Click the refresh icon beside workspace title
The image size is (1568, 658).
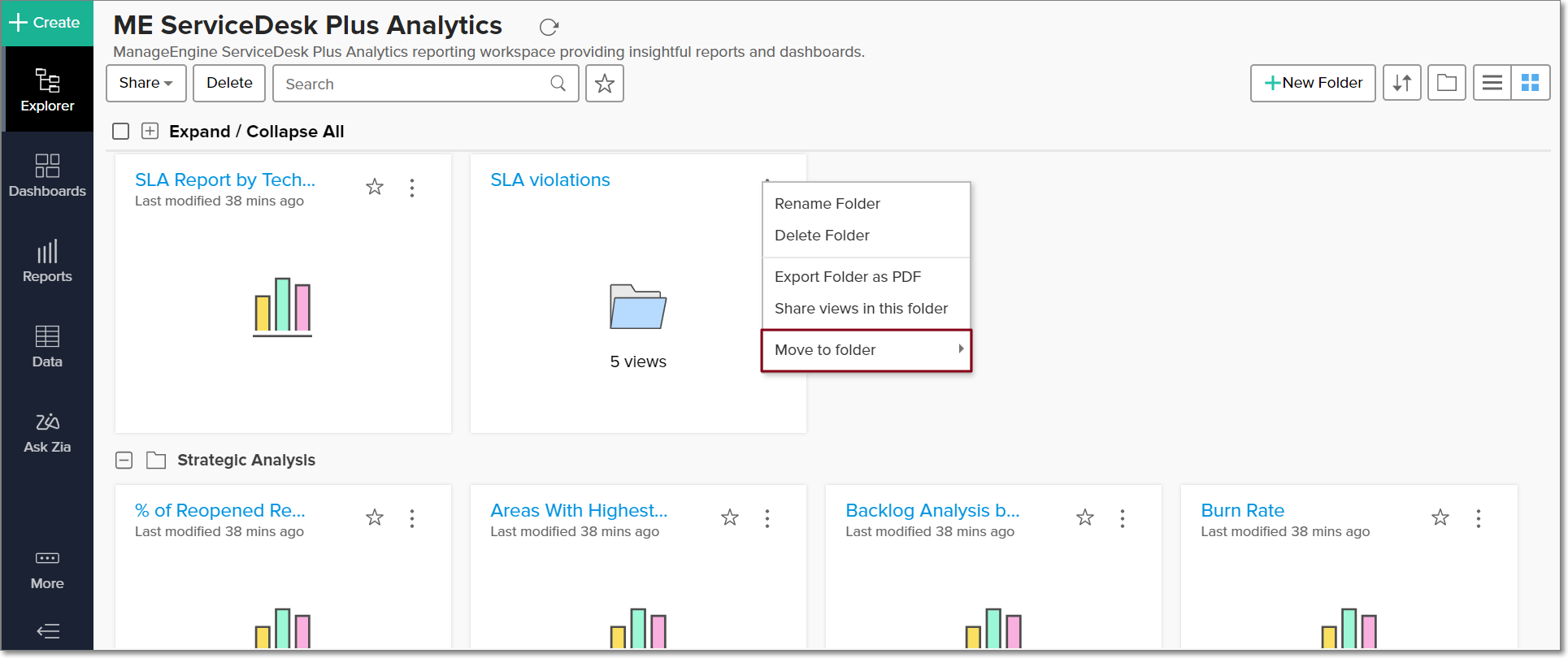coord(549,27)
